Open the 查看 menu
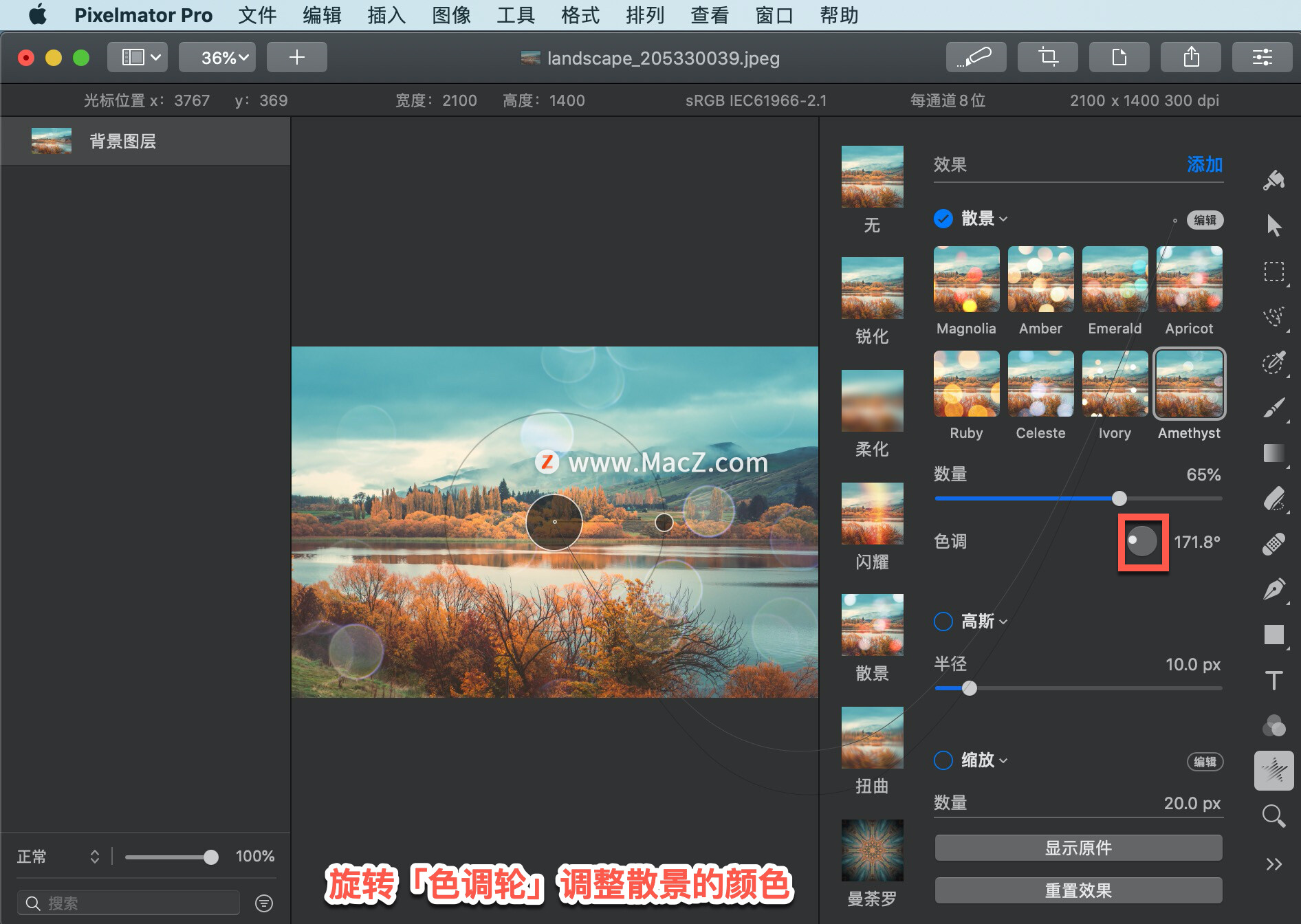Viewport: 1301px width, 924px height. [710, 15]
